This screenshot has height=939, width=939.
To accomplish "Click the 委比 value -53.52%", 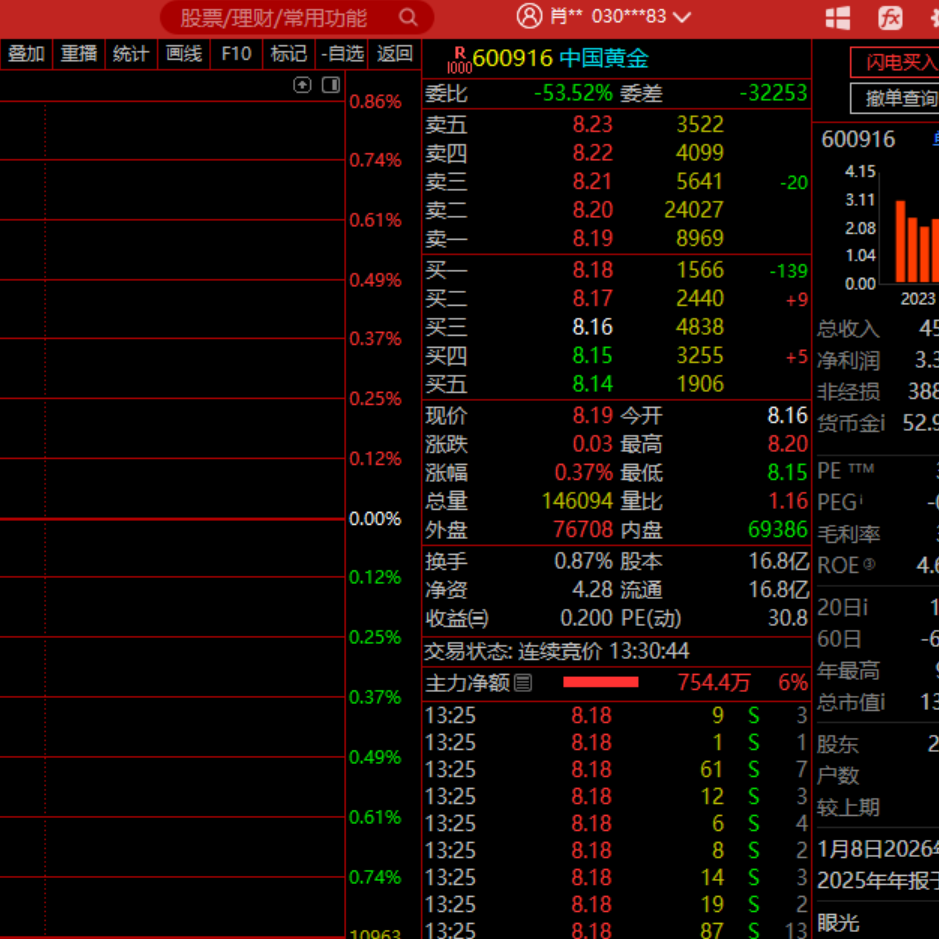I will click(573, 93).
